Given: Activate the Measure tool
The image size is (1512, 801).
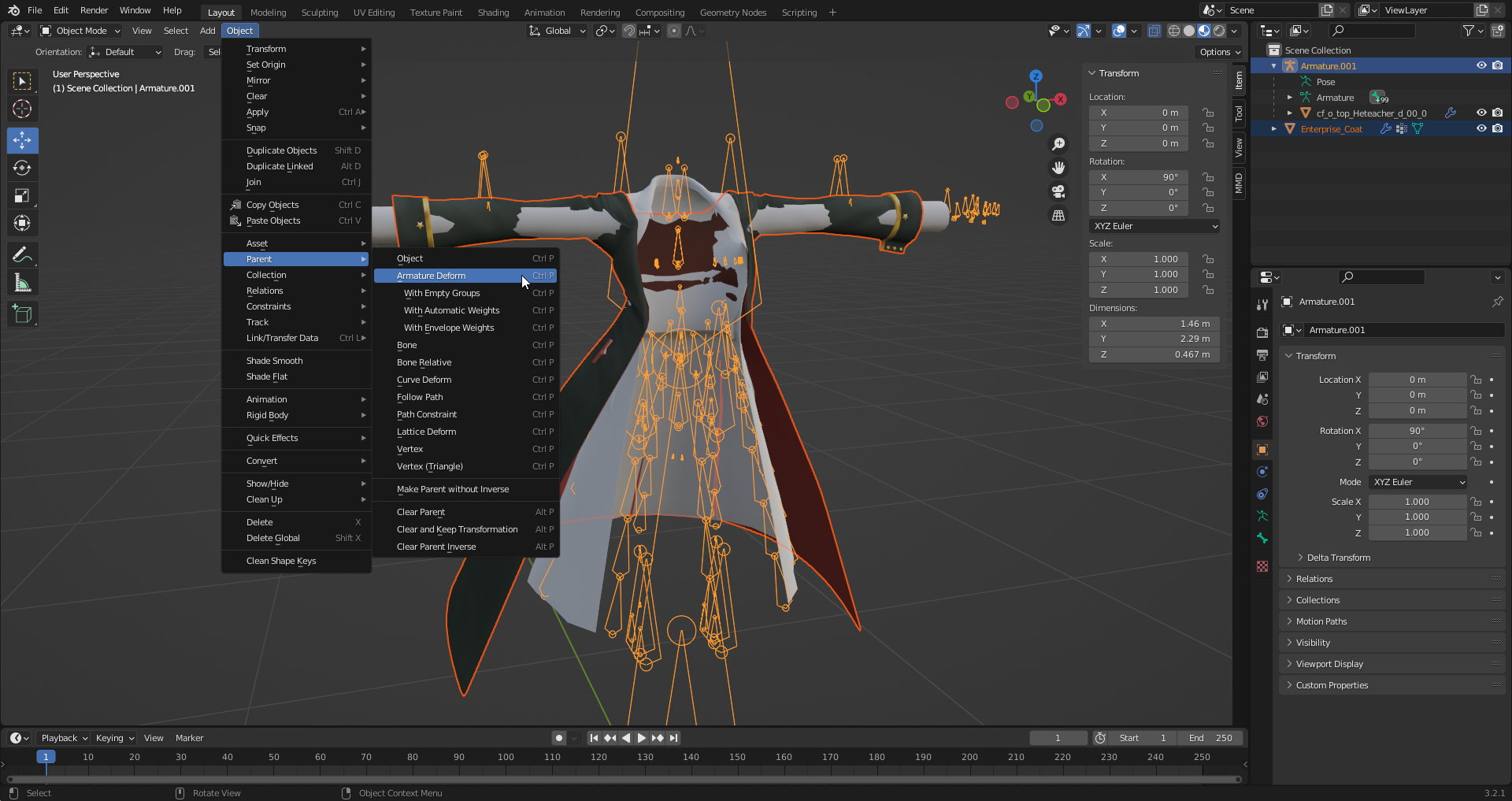Looking at the screenshot, I should click(22, 281).
